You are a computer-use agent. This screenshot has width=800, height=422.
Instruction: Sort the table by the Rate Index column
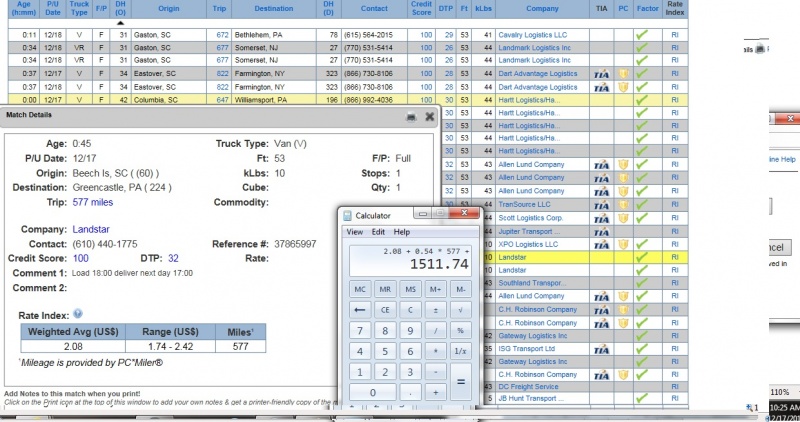pyautogui.click(x=674, y=8)
